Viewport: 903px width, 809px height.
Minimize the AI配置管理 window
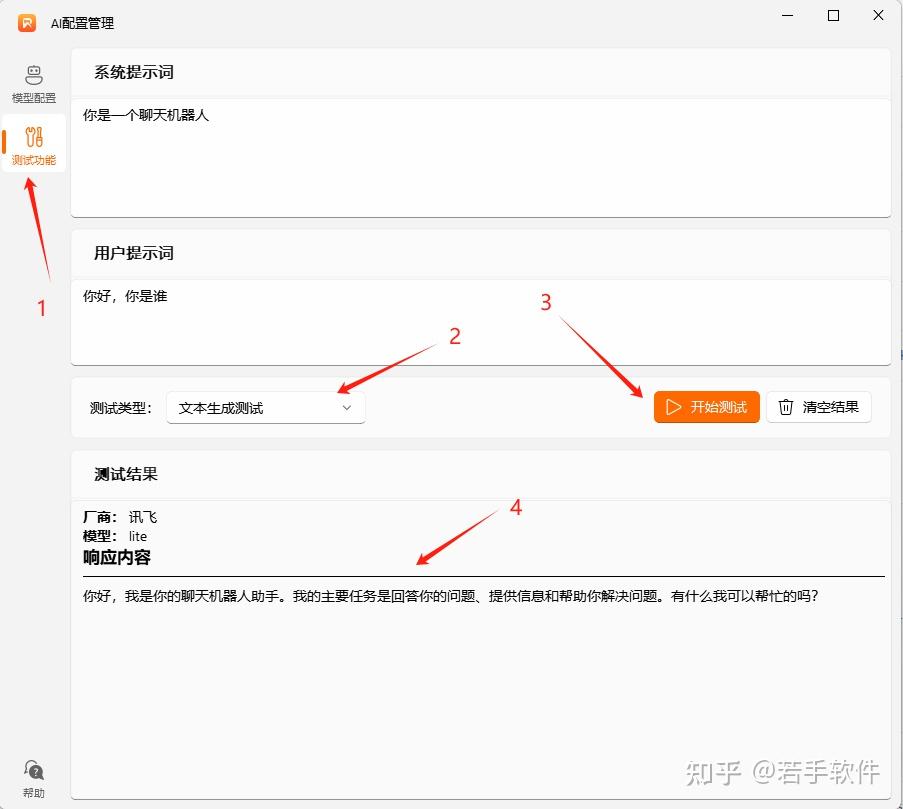[788, 16]
